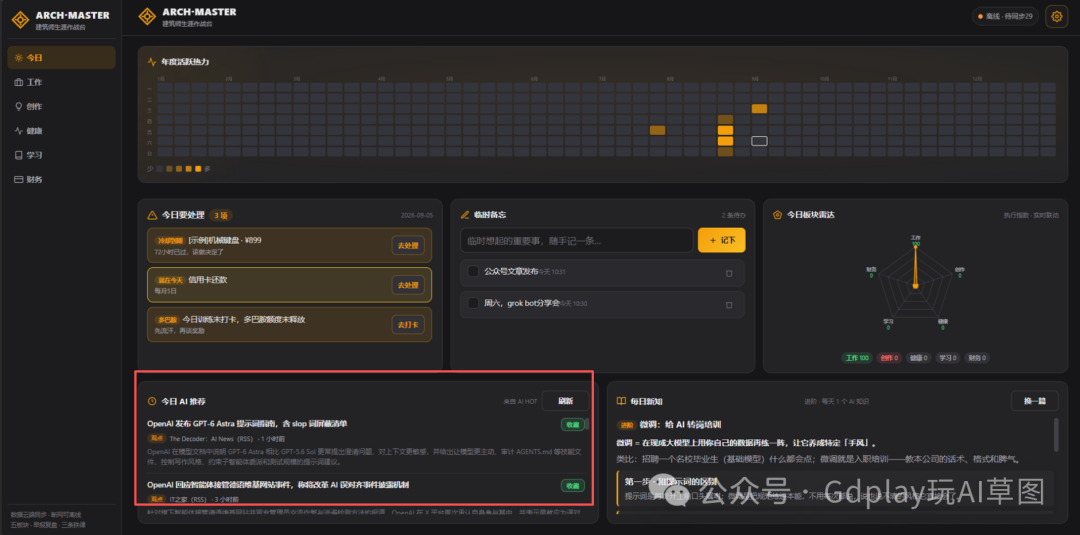Click the 来自 AI HOT source label
Screen dimensions: 1080x535
520,401
